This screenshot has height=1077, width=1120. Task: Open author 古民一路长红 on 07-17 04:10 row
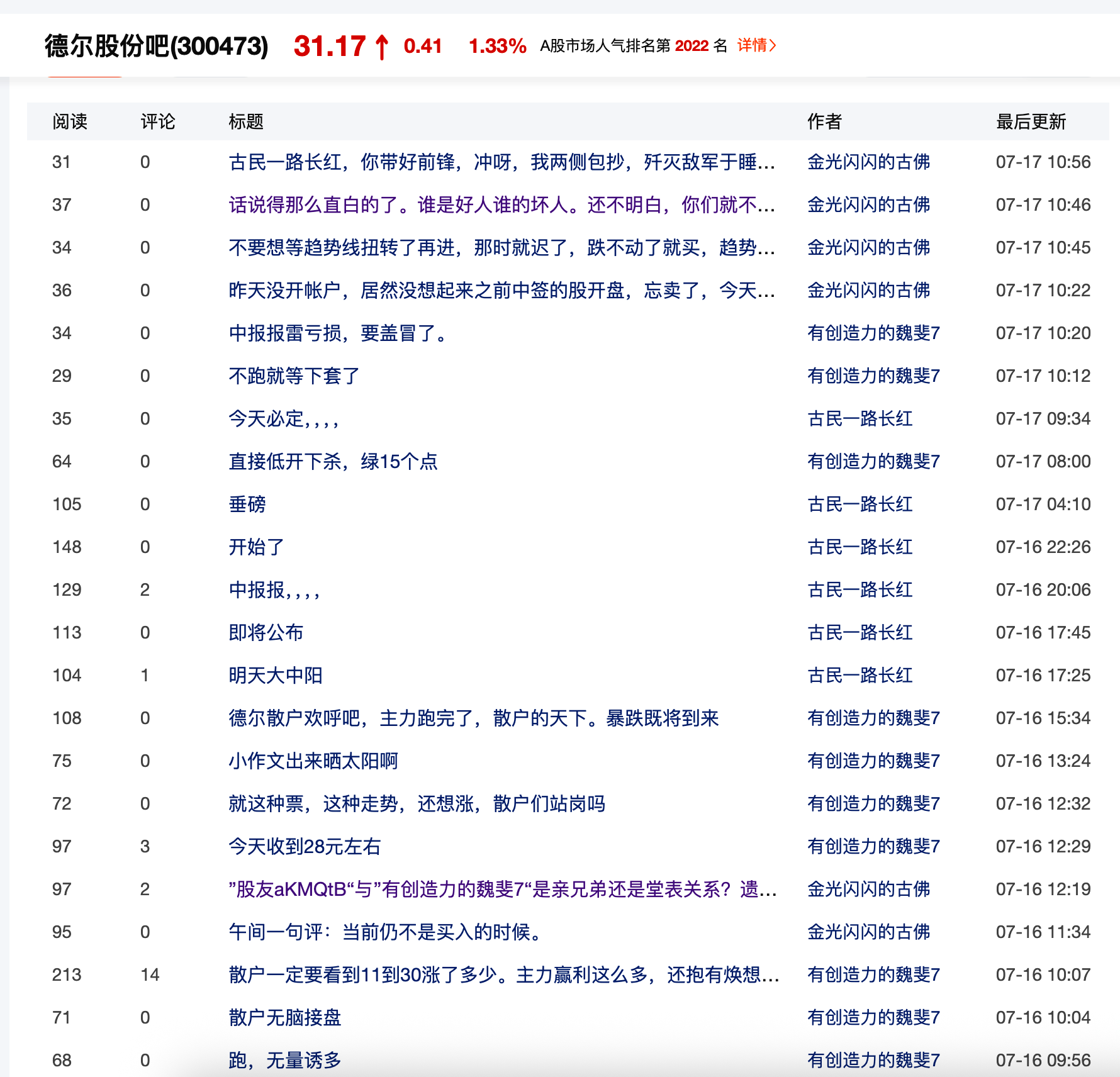tap(860, 505)
